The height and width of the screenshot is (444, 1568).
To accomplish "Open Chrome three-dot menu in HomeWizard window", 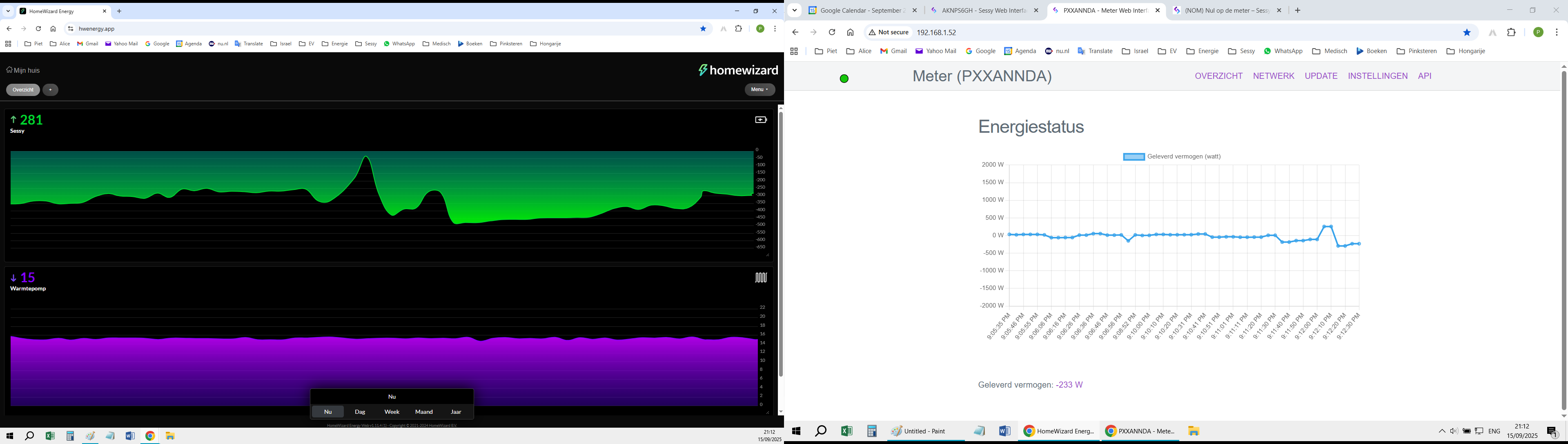I will [x=775, y=29].
